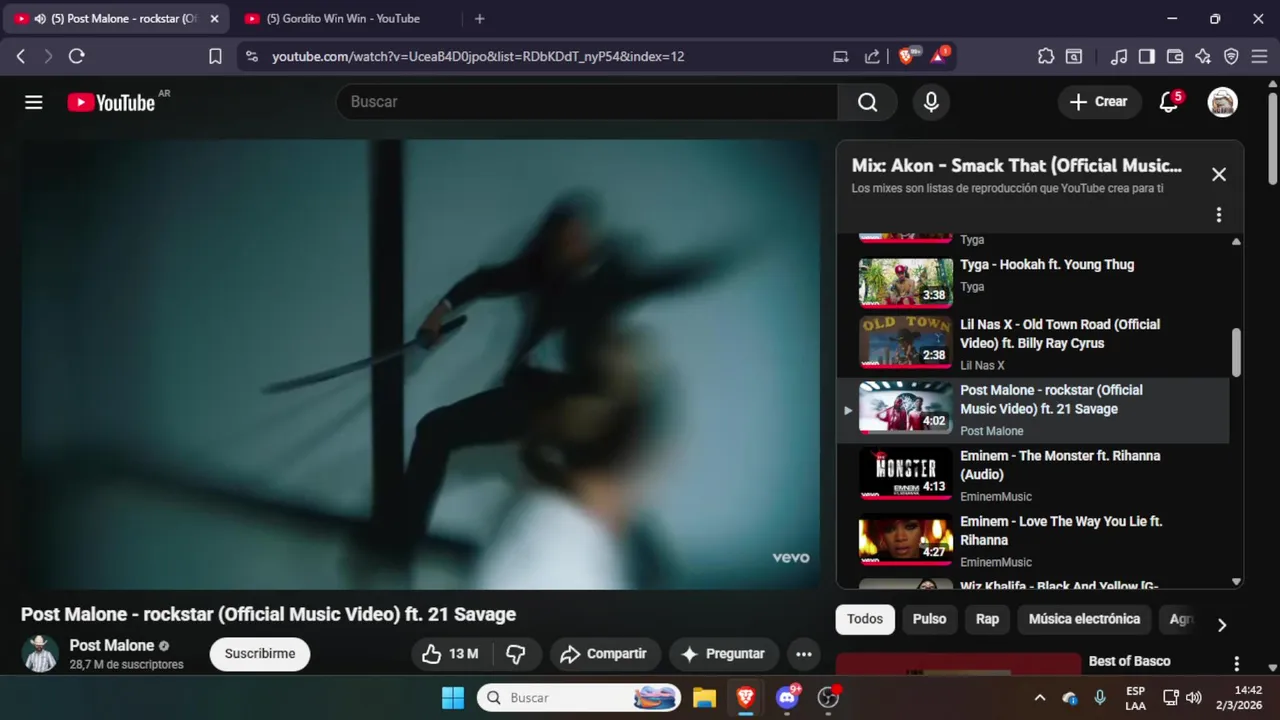The width and height of the screenshot is (1280, 720).
Task: Show more filter chips with arrow
Action: click(x=1221, y=625)
